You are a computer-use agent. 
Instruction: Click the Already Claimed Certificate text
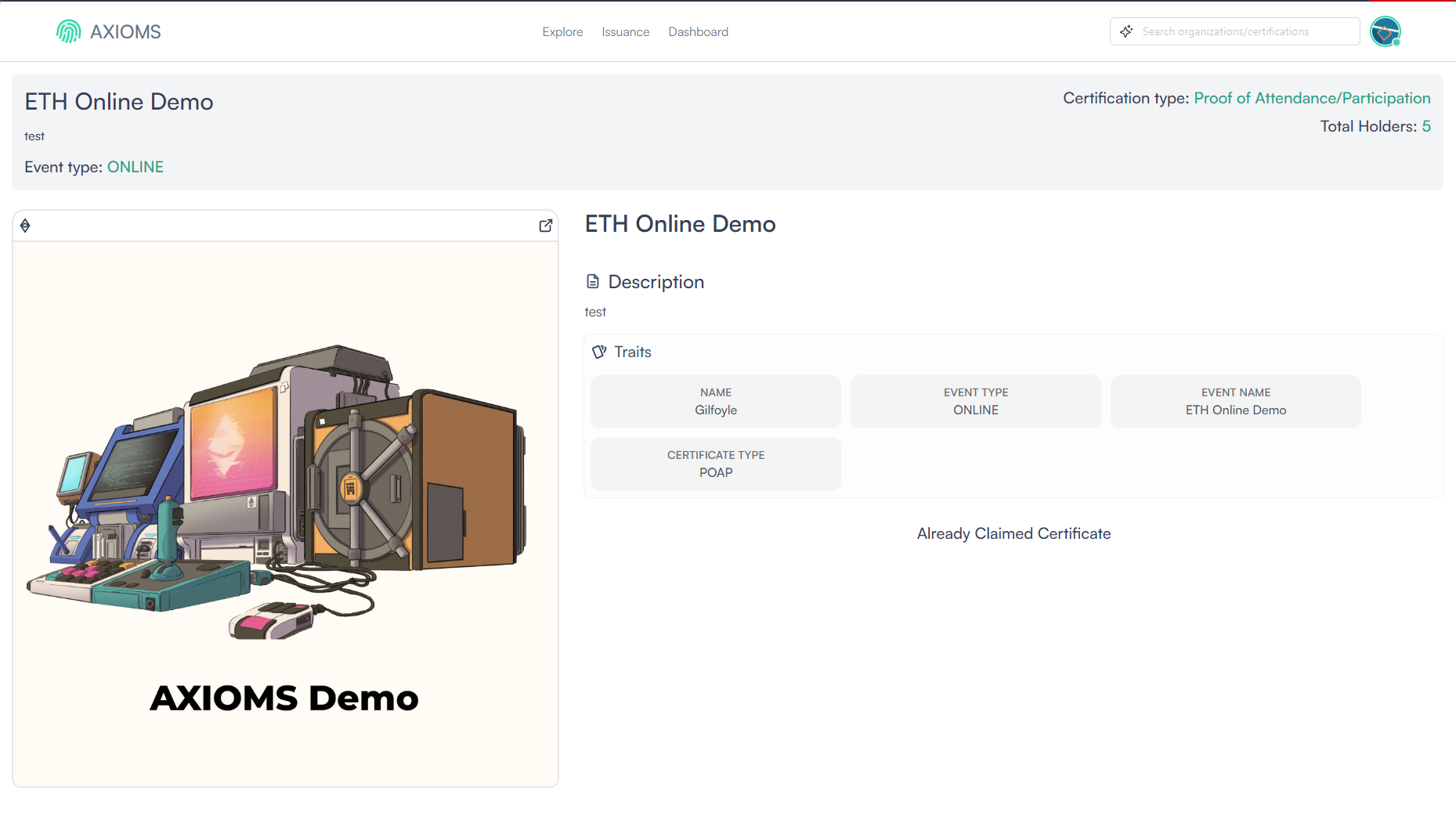coord(1013,533)
